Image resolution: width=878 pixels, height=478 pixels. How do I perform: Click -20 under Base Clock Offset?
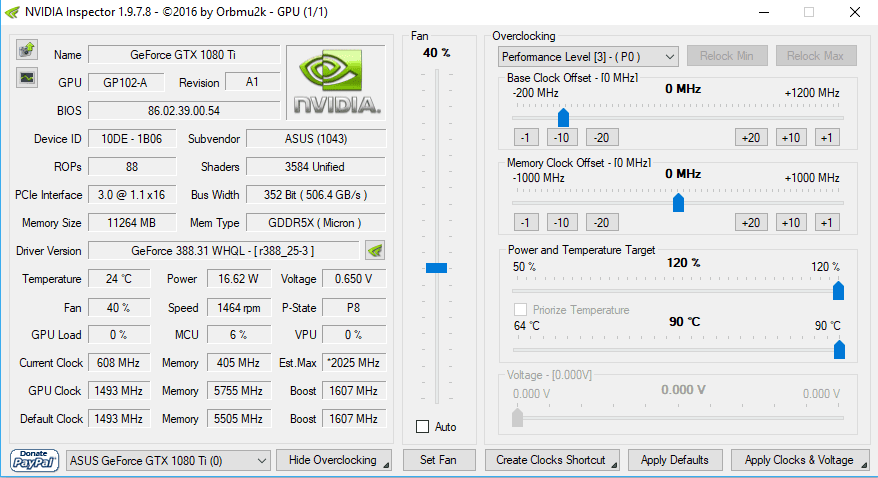[x=602, y=137]
